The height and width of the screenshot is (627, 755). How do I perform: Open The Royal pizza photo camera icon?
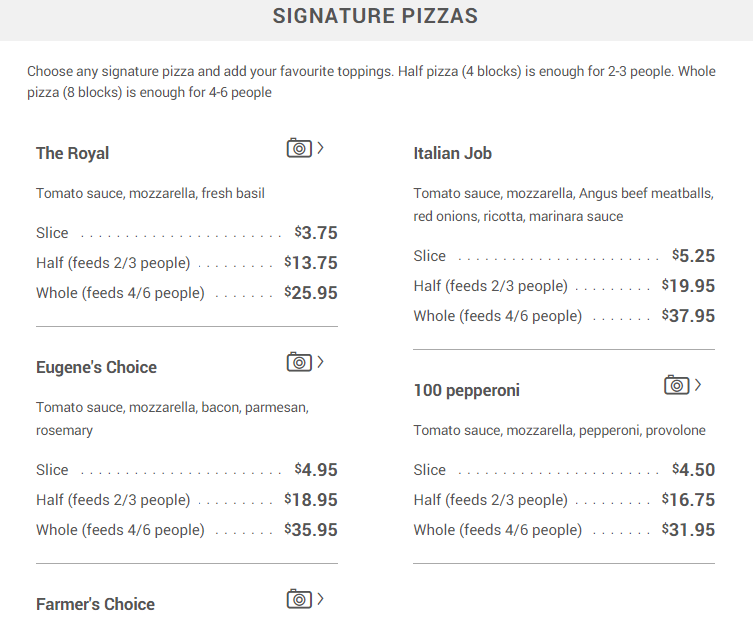pos(299,148)
